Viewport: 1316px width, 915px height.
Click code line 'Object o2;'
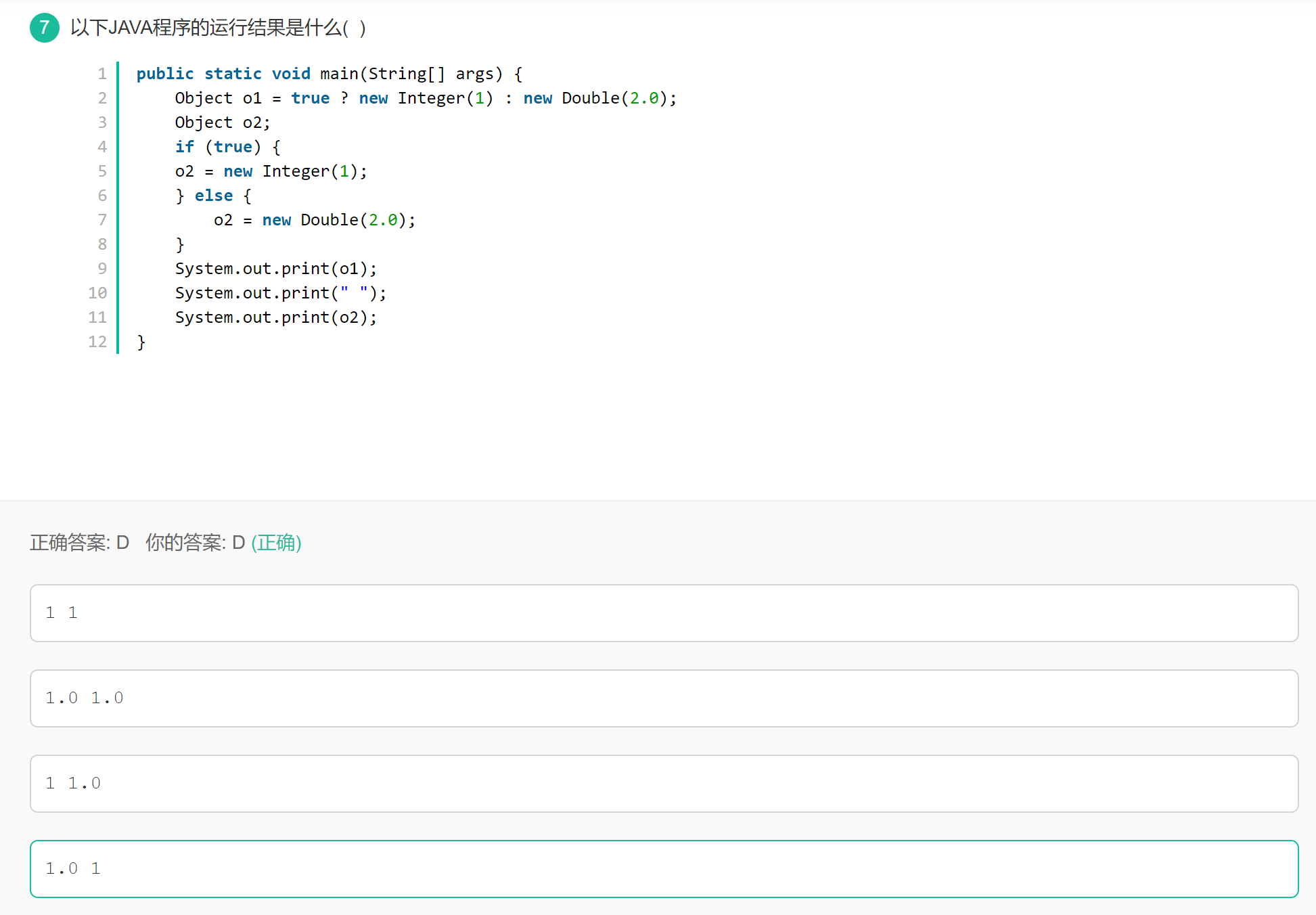223,122
